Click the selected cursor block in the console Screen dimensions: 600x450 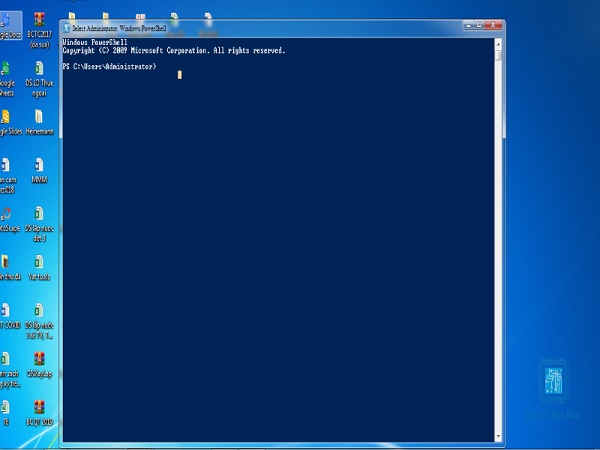click(179, 75)
